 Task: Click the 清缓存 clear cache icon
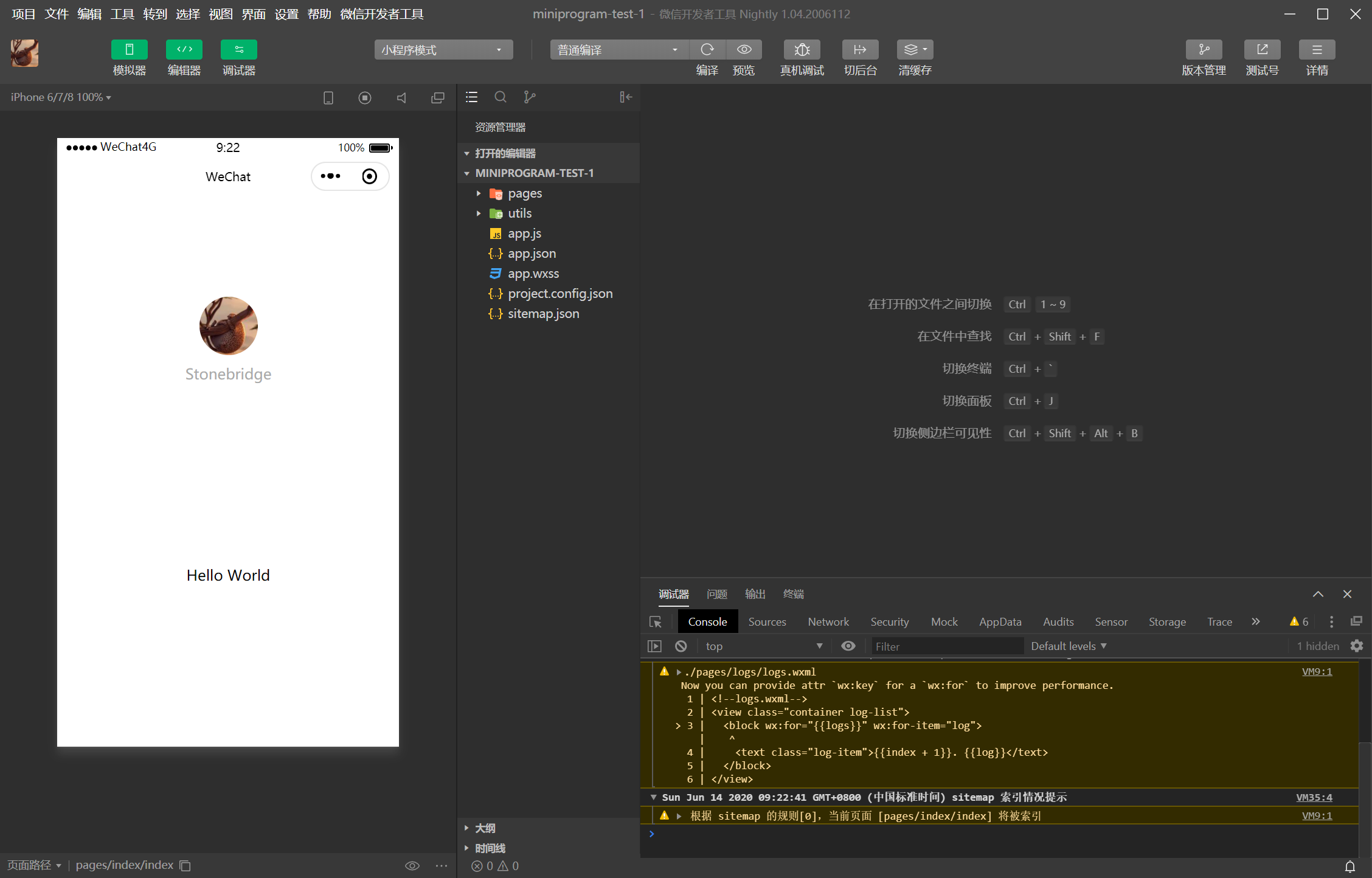coord(915,49)
